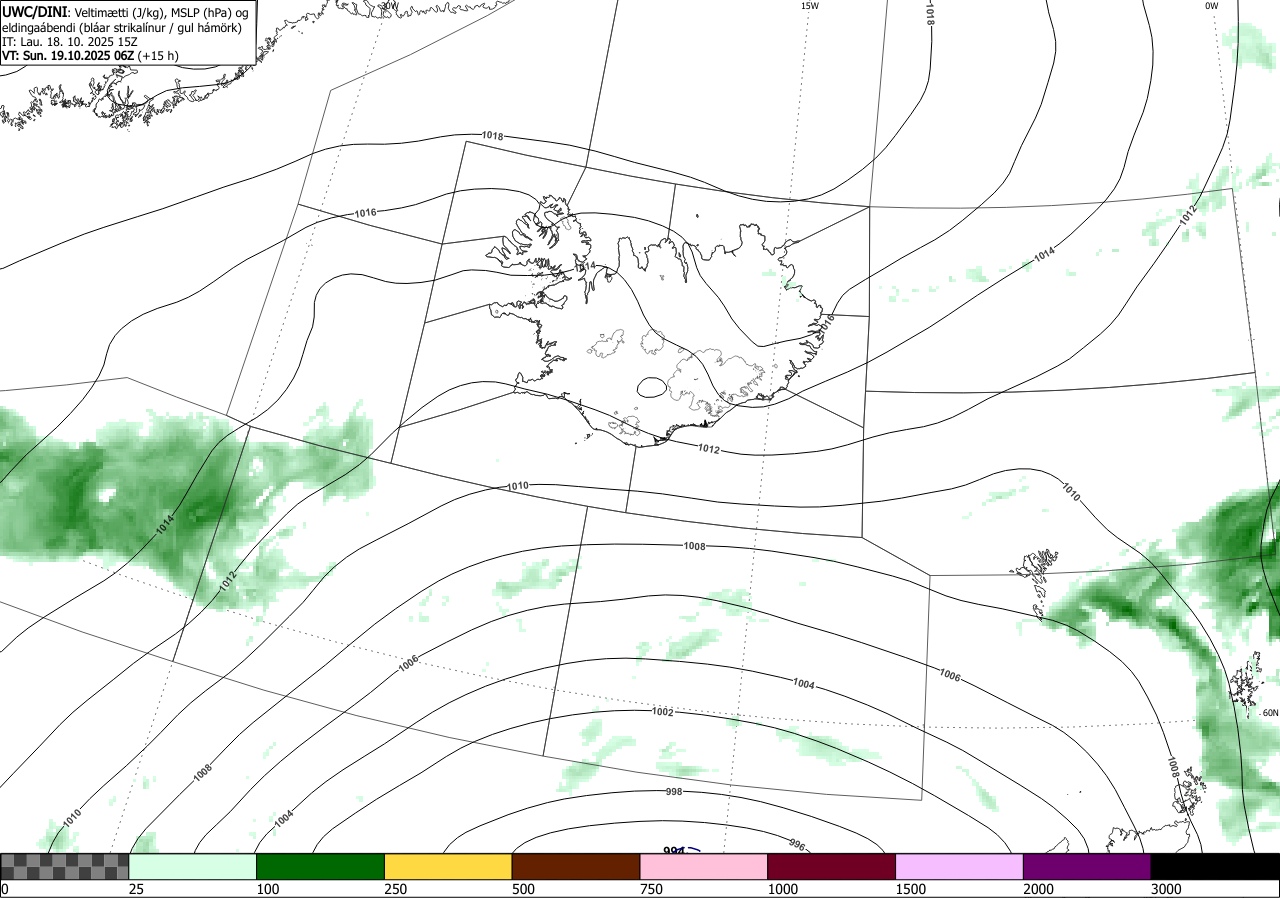The height and width of the screenshot is (898, 1280).
Task: Click the yellow 250–500 legend swatch
Action: click(448, 866)
